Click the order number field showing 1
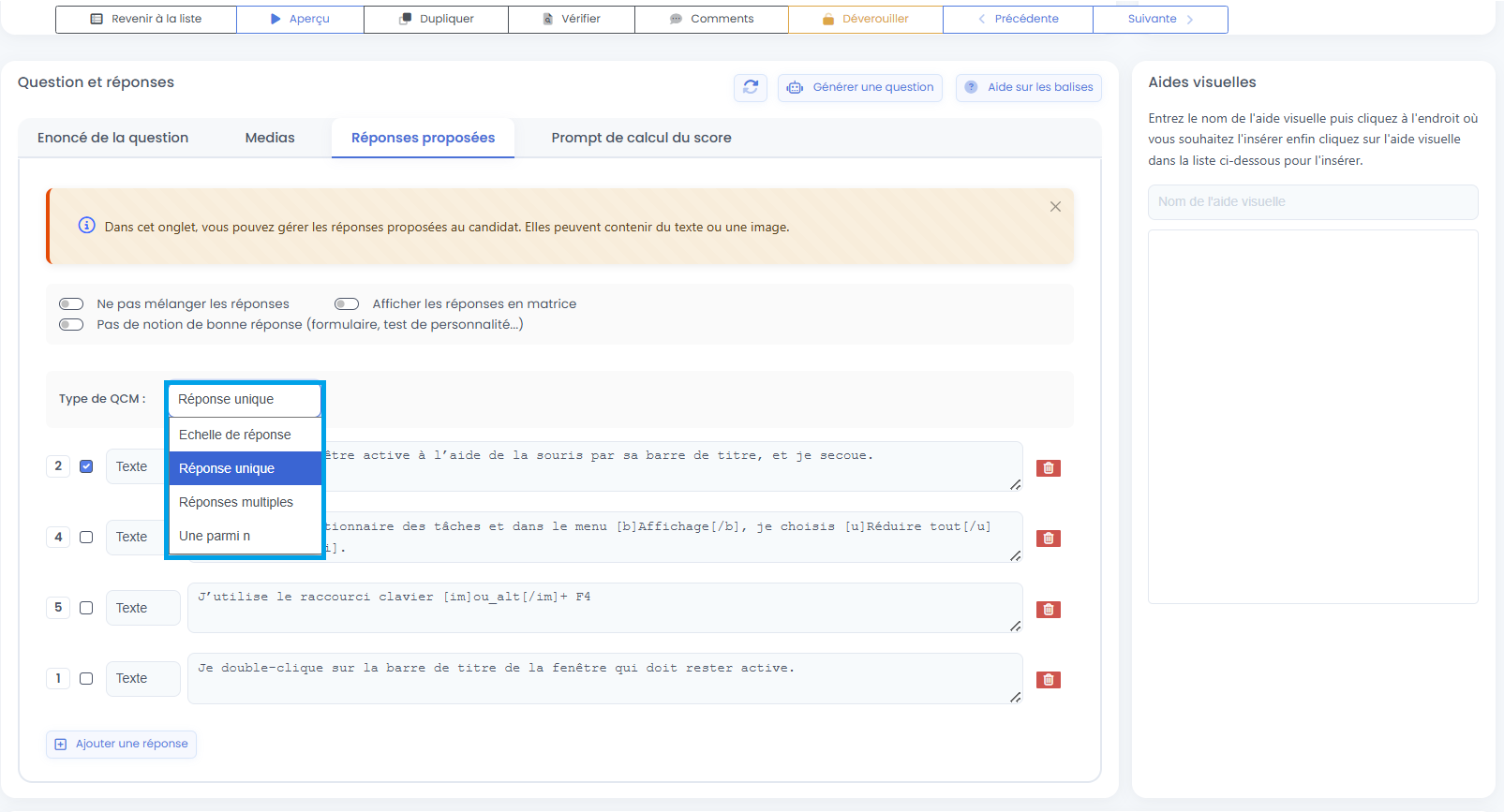Viewport: 1504px width, 812px height. 58,678
